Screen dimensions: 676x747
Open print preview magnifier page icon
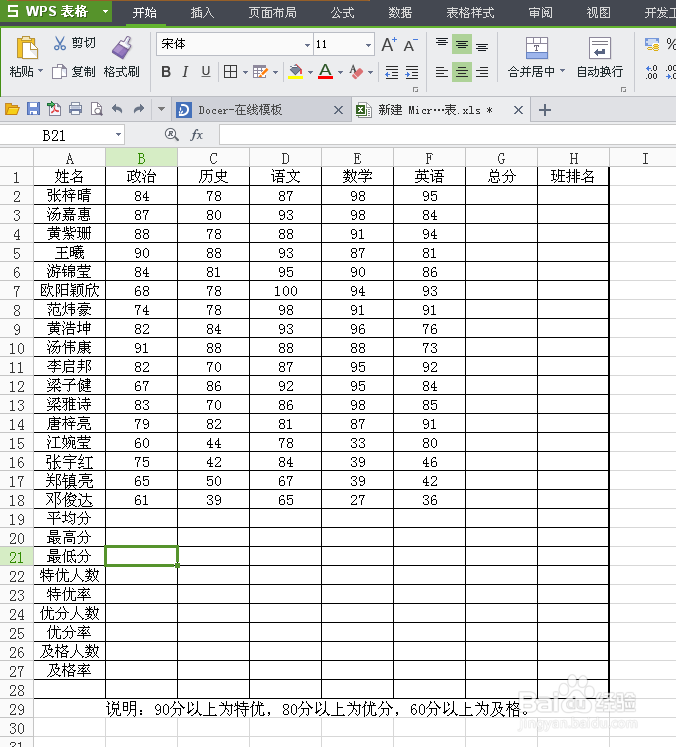96,110
